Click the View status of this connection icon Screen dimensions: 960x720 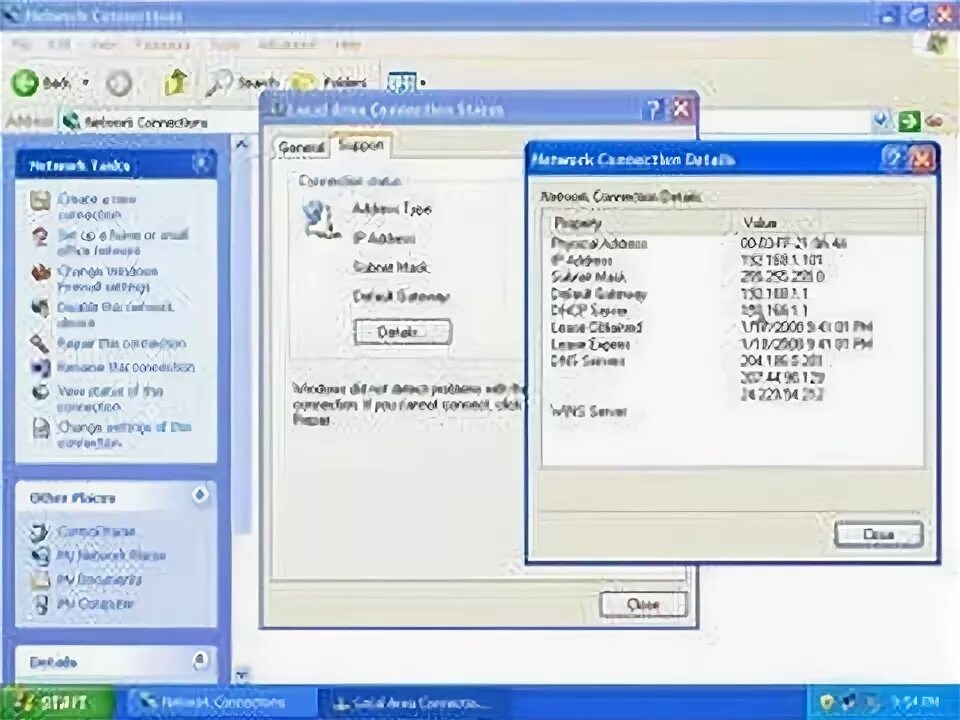click(40, 392)
